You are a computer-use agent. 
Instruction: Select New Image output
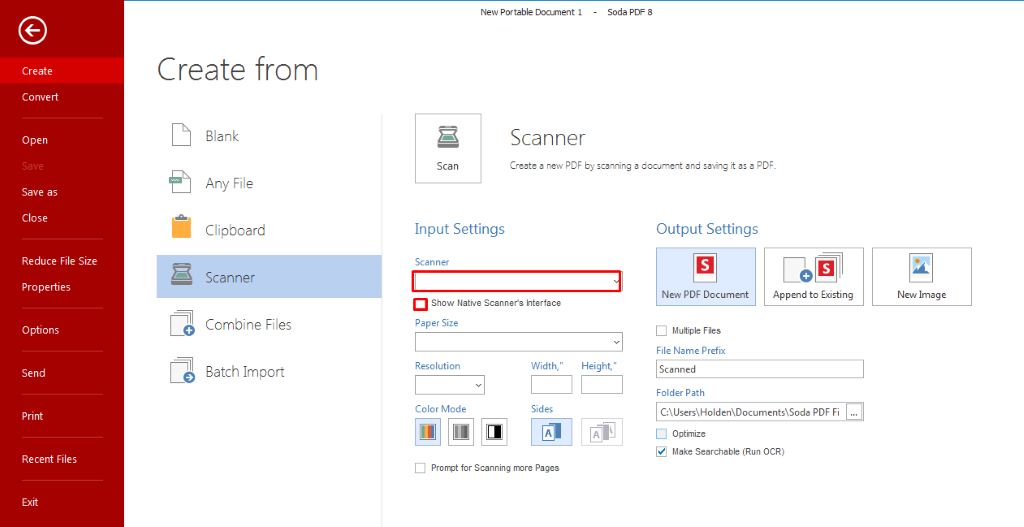[921, 276]
